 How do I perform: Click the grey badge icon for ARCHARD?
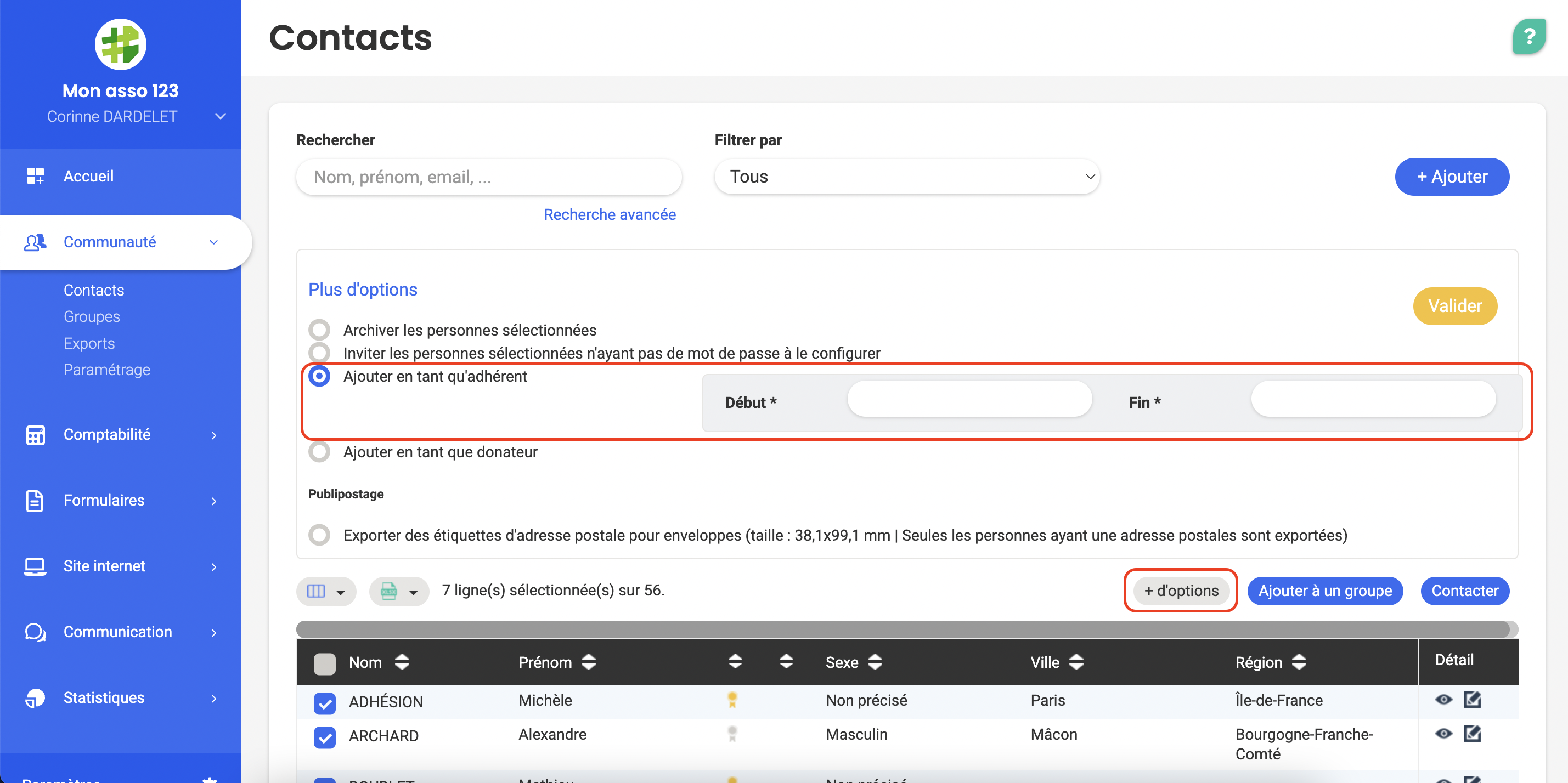[732, 734]
